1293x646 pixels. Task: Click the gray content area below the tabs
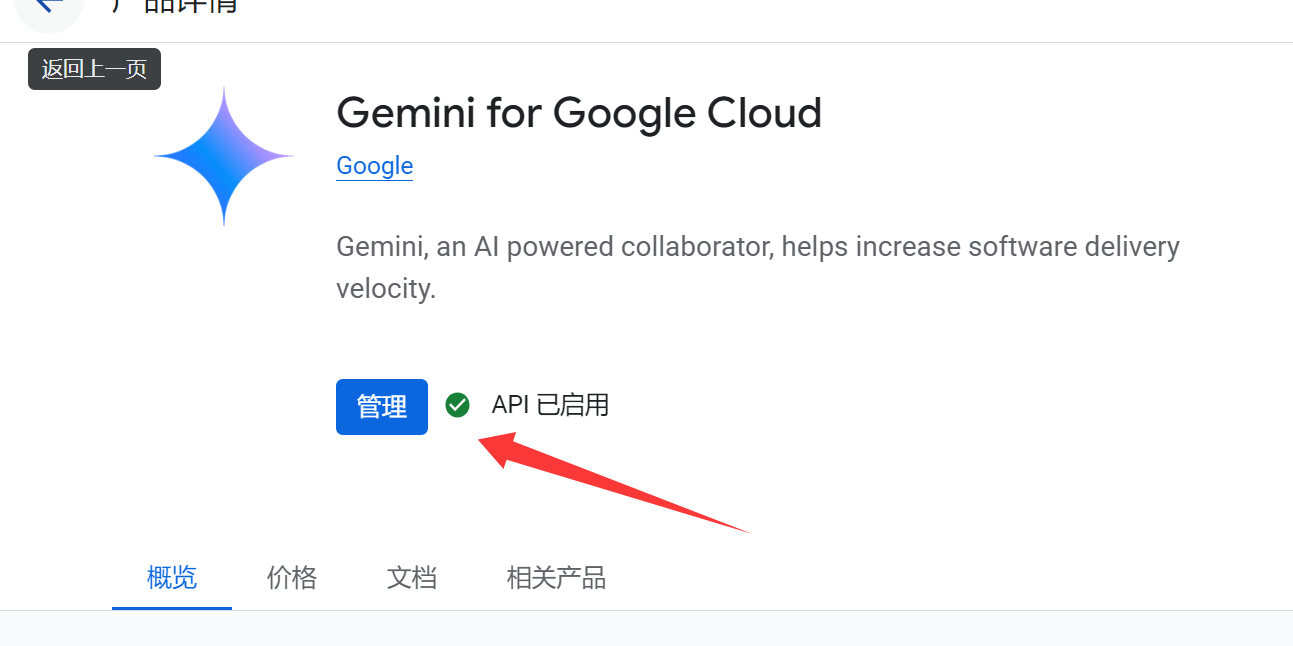click(646, 629)
